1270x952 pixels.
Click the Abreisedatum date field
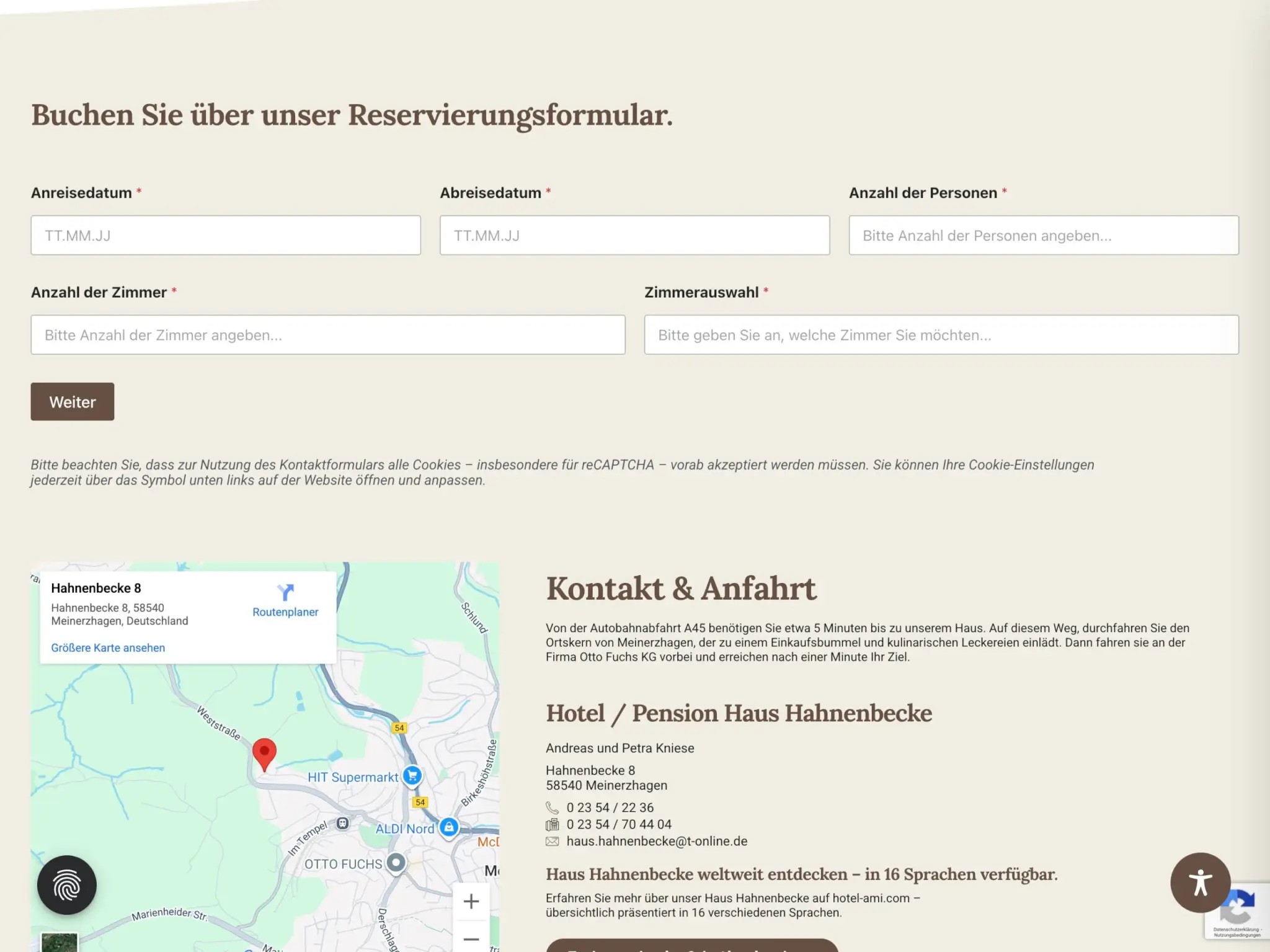pyautogui.click(x=634, y=236)
